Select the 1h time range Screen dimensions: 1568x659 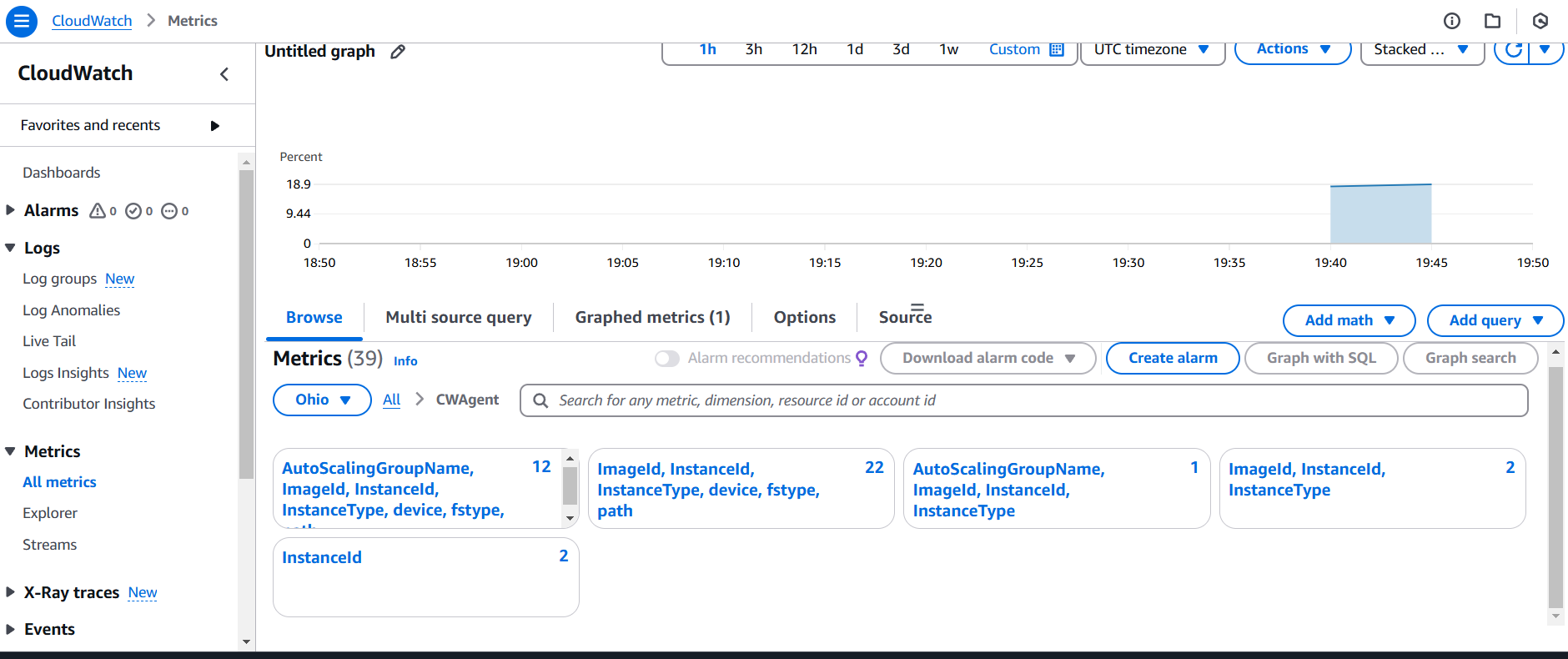point(707,49)
